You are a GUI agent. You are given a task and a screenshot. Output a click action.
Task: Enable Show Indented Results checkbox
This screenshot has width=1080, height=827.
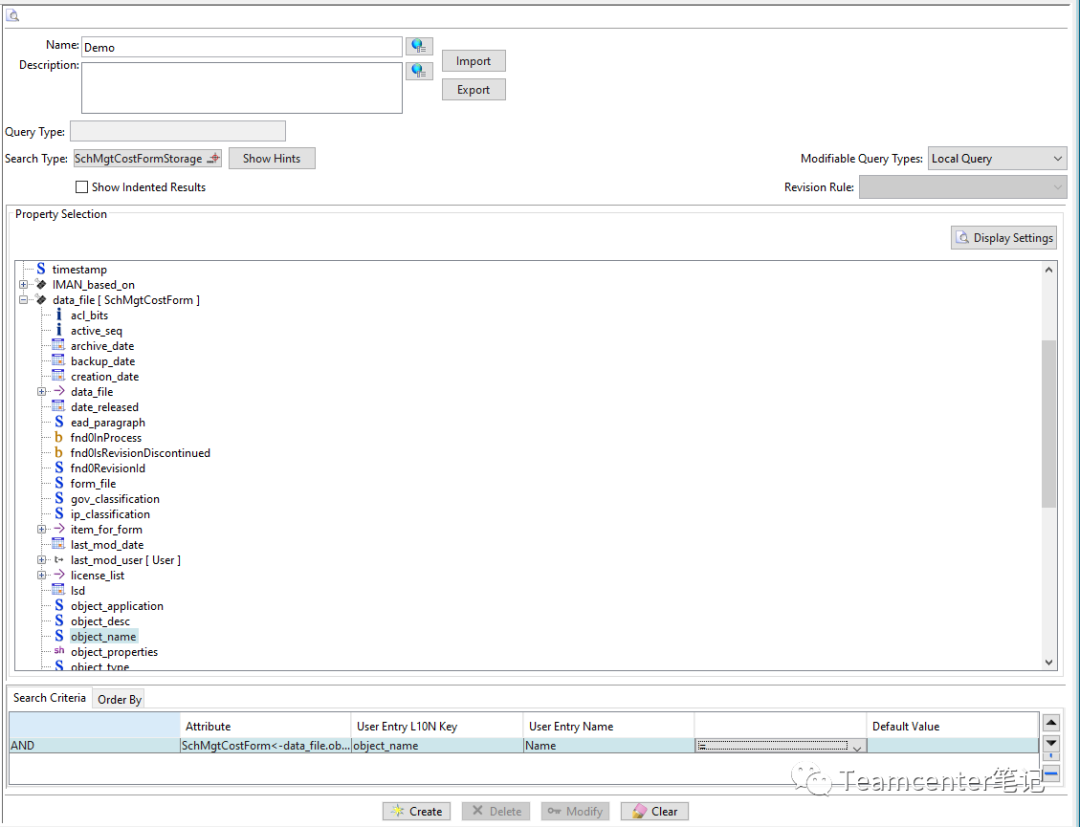coord(82,187)
